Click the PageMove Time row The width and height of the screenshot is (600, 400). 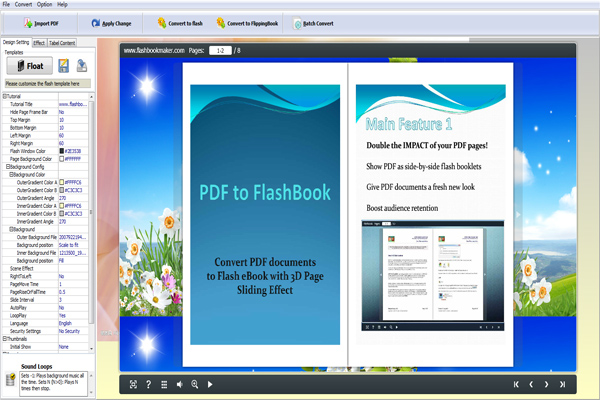pos(45,284)
